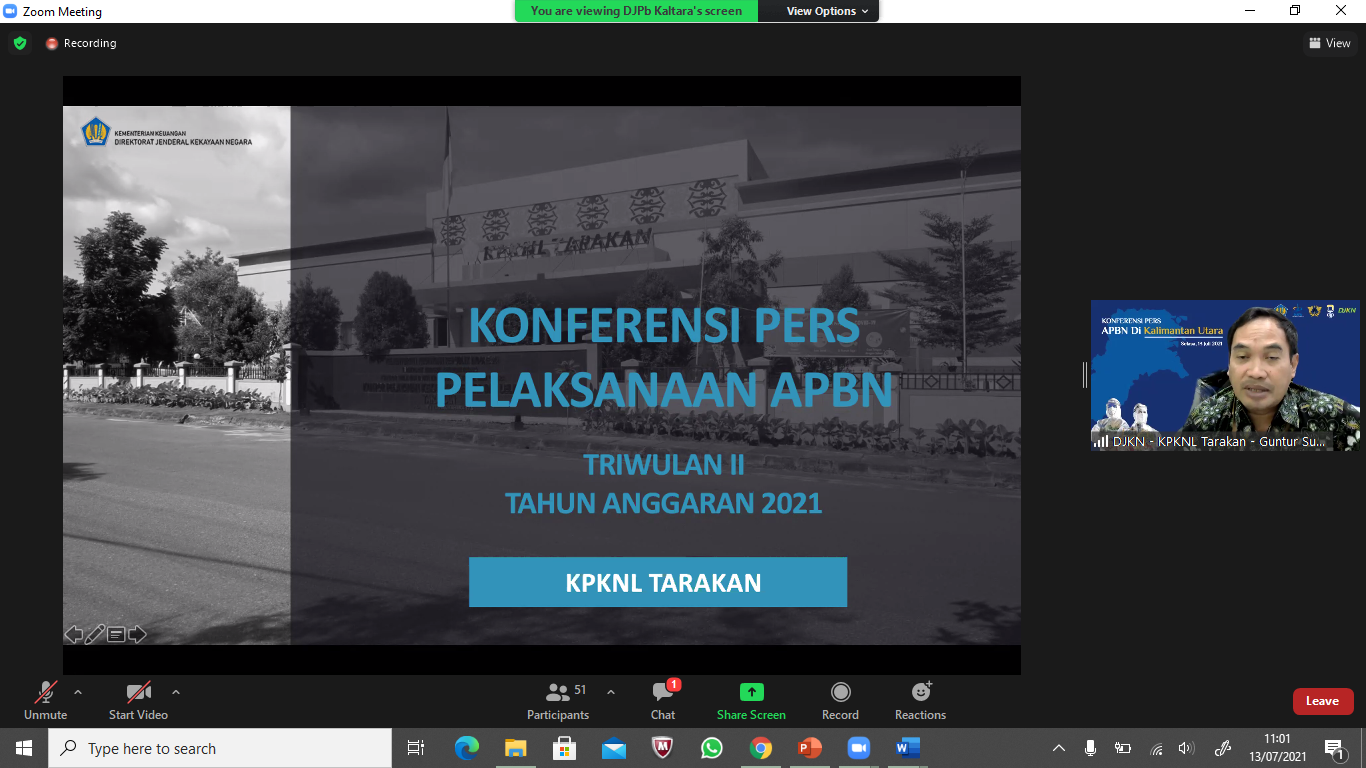Click the pen annotation icon on slide
1366x768 pixels.
[x=95, y=634]
